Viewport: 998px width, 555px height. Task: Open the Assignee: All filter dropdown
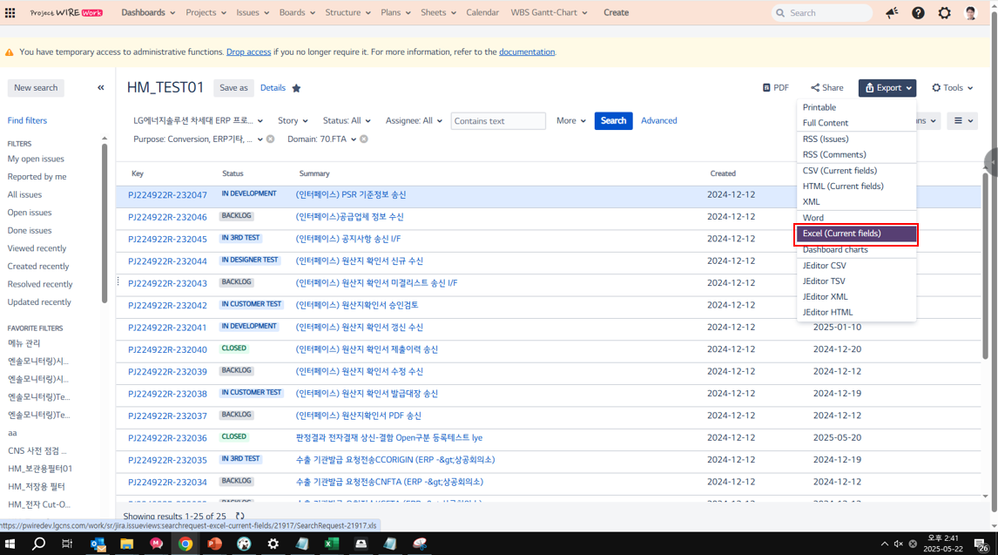(x=413, y=120)
